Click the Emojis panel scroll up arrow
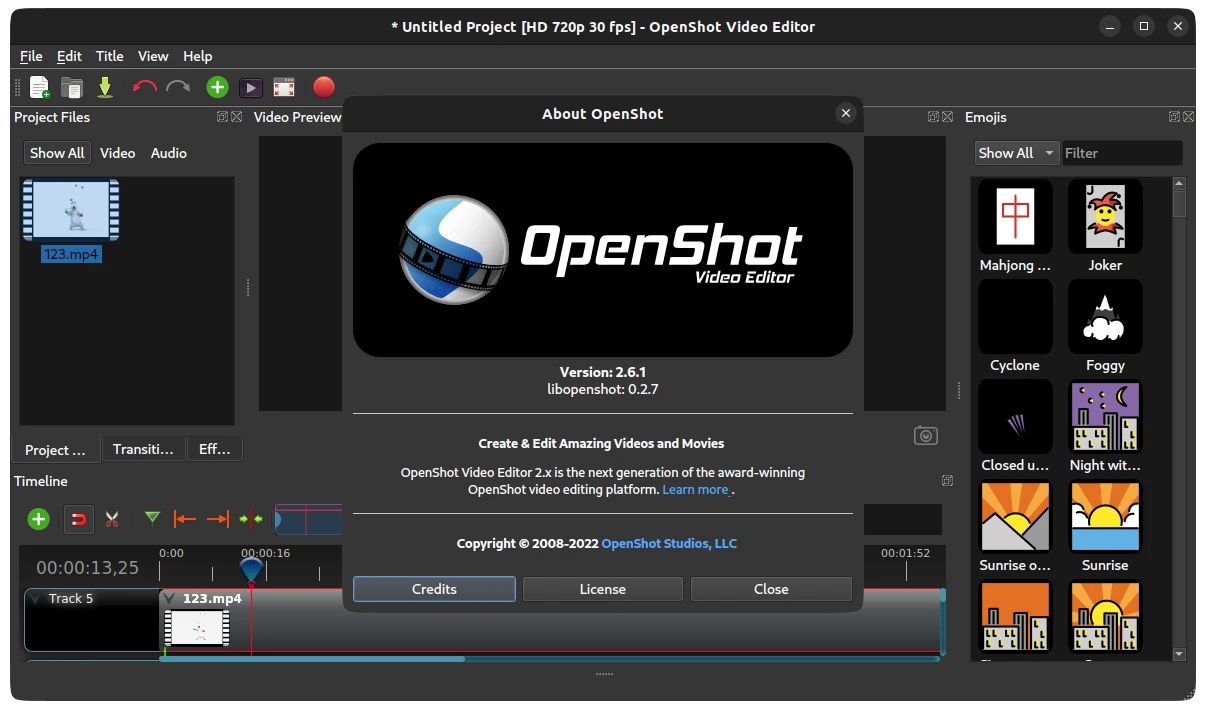This screenshot has width=1206, height=711. pos(1179,184)
